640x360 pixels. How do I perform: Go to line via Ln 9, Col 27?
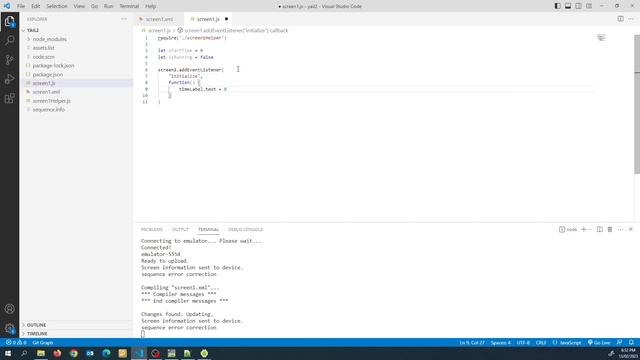(472, 342)
